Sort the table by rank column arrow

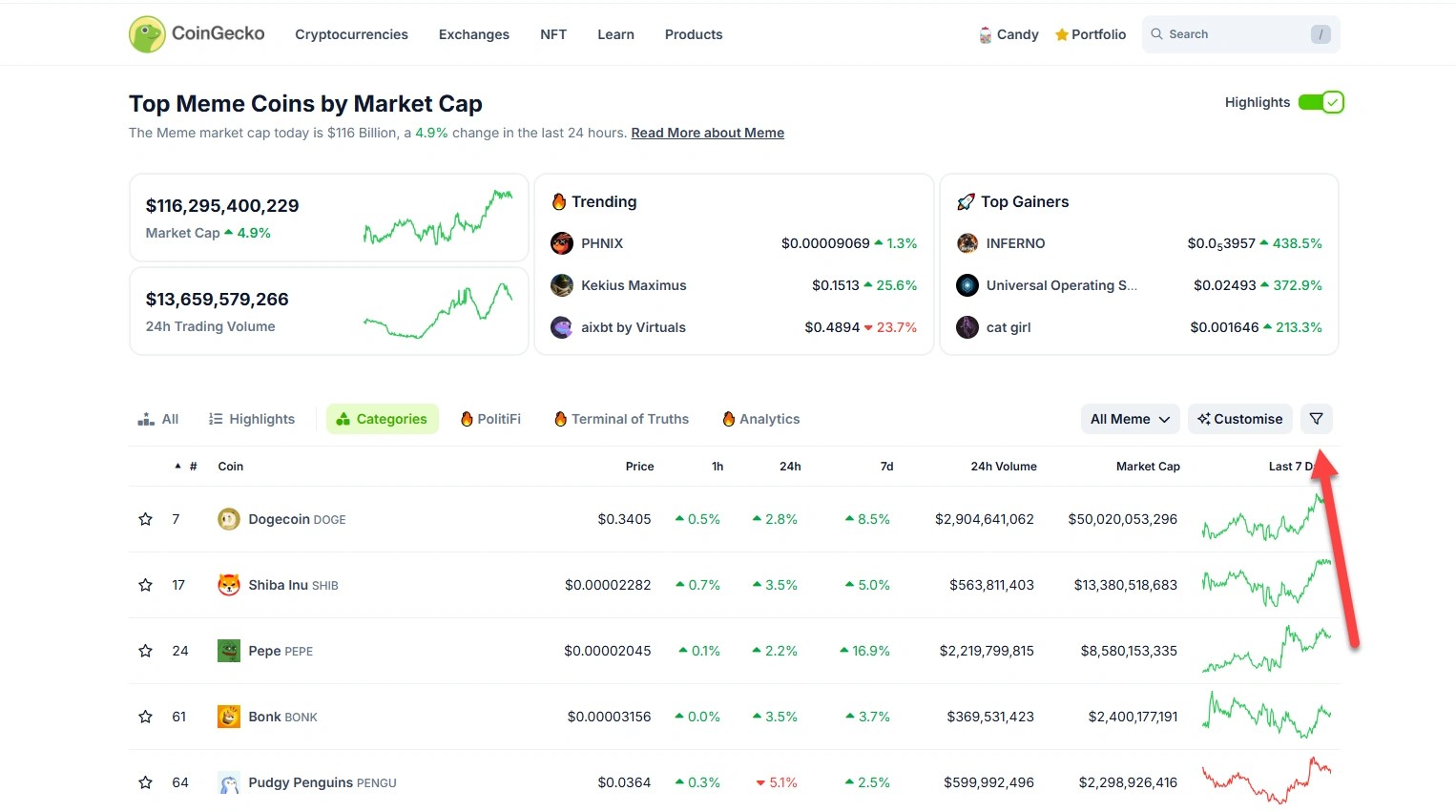coord(178,467)
